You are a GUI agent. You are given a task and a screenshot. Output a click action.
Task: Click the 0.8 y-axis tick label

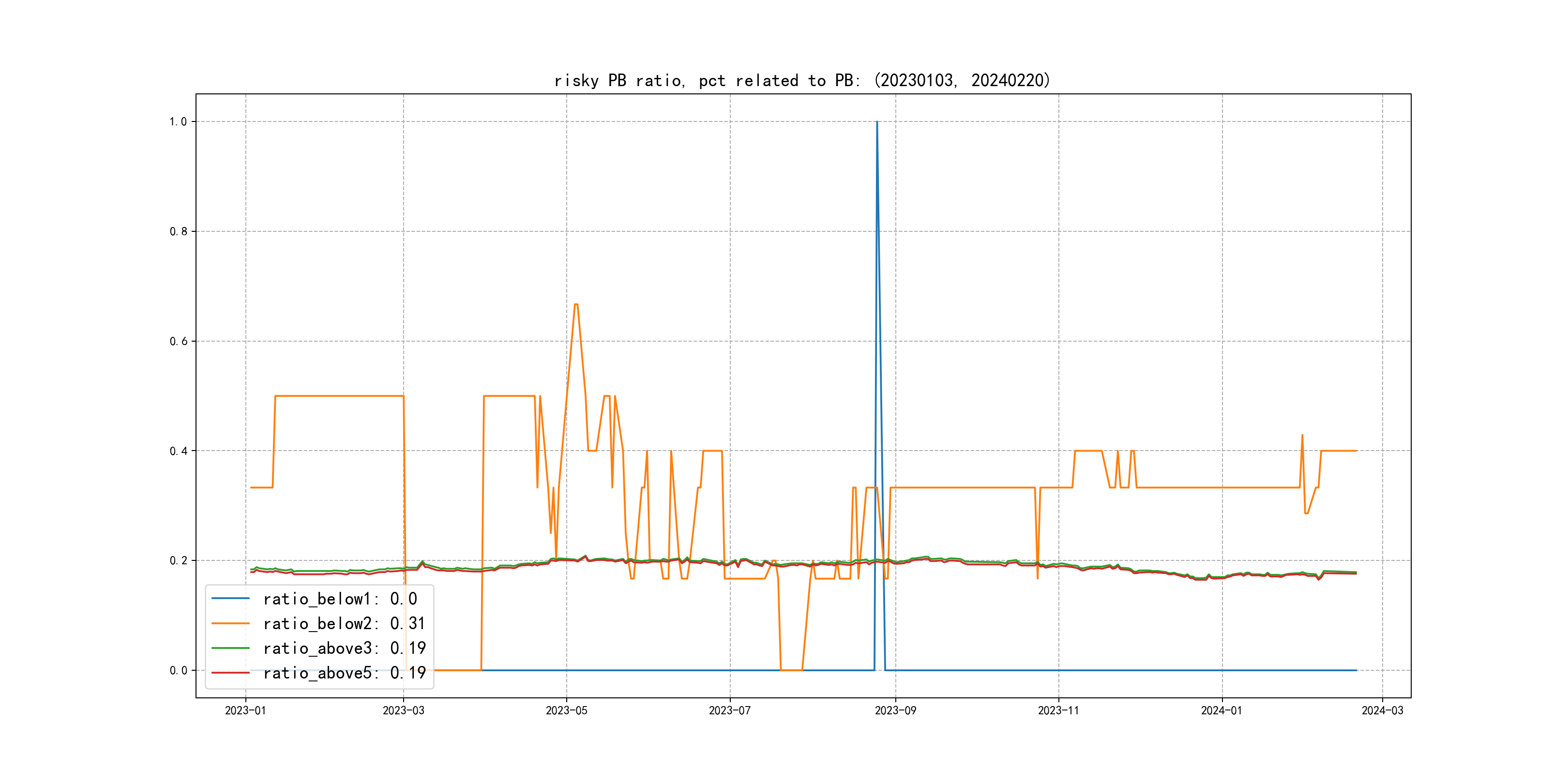click(x=179, y=231)
